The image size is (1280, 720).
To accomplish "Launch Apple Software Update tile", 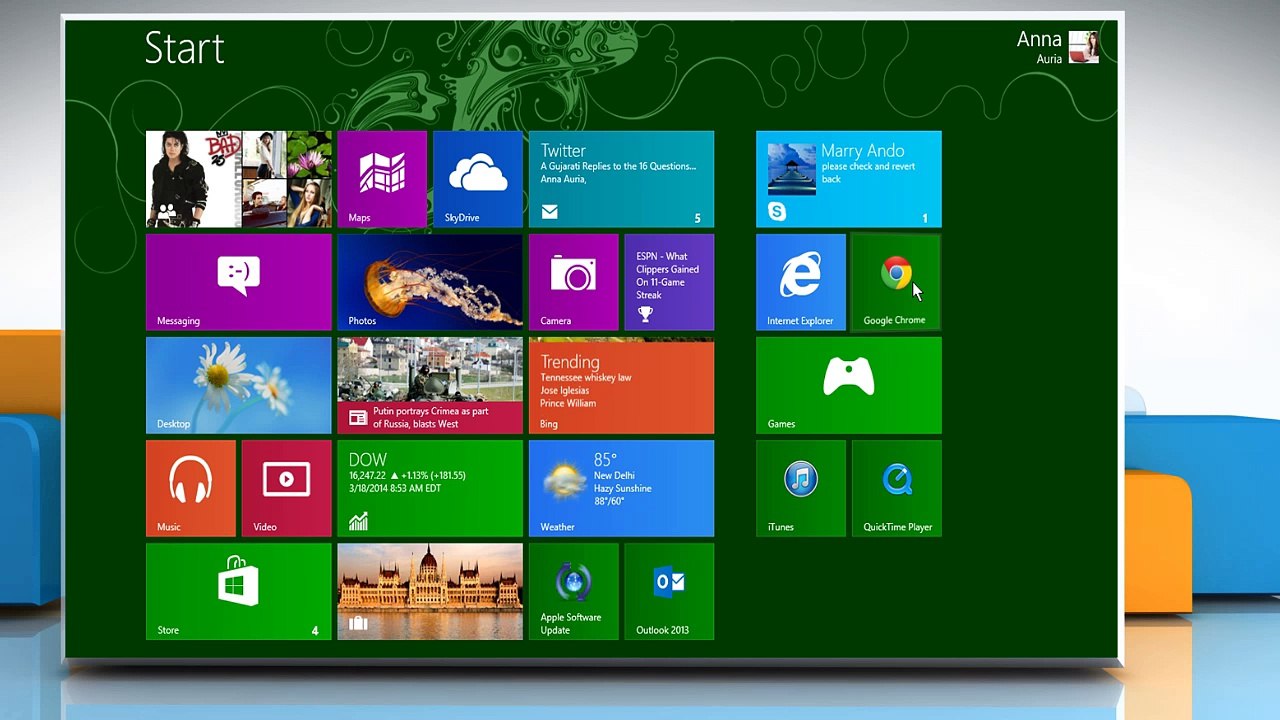I will pos(573,591).
